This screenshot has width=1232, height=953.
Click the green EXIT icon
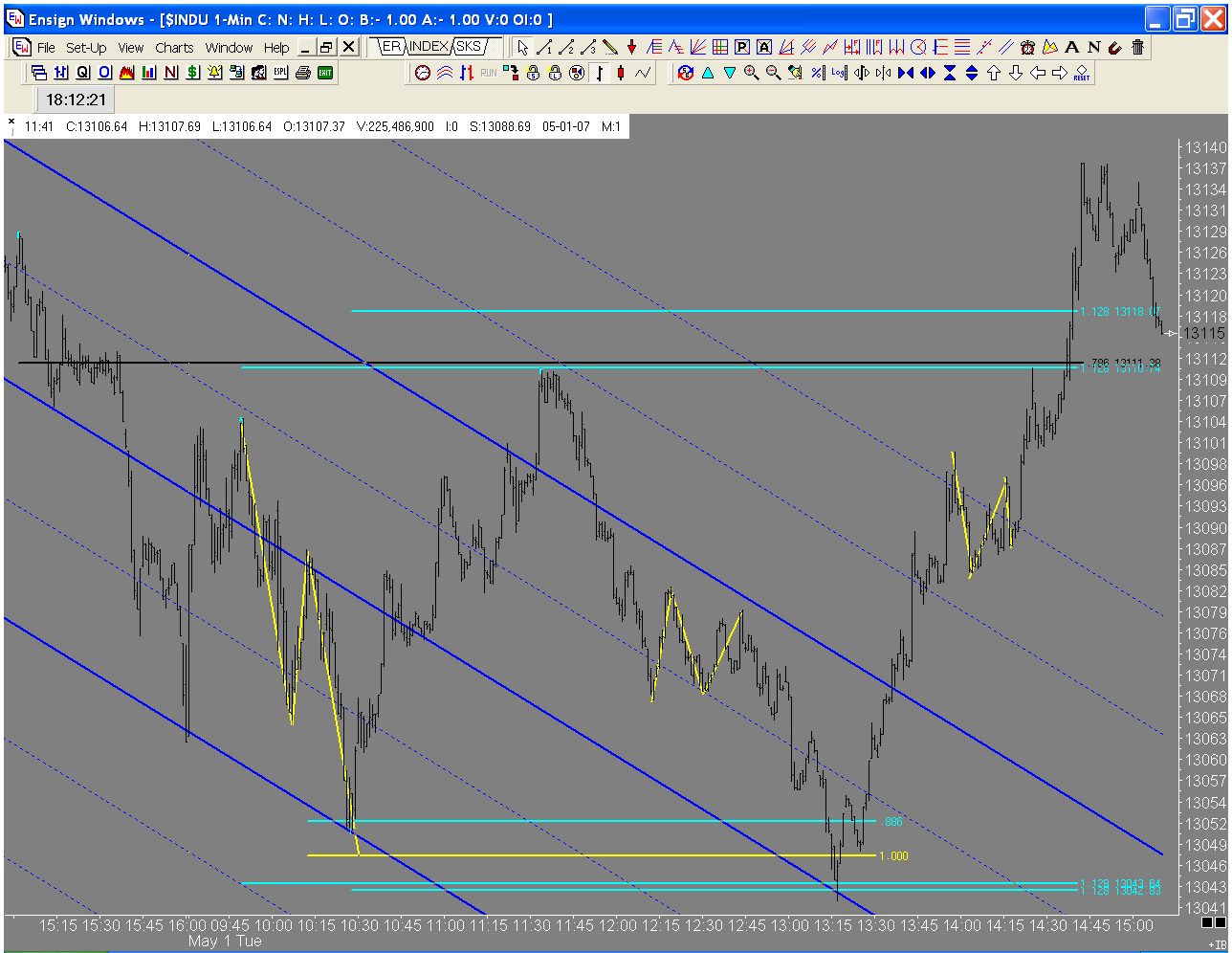pos(325,73)
